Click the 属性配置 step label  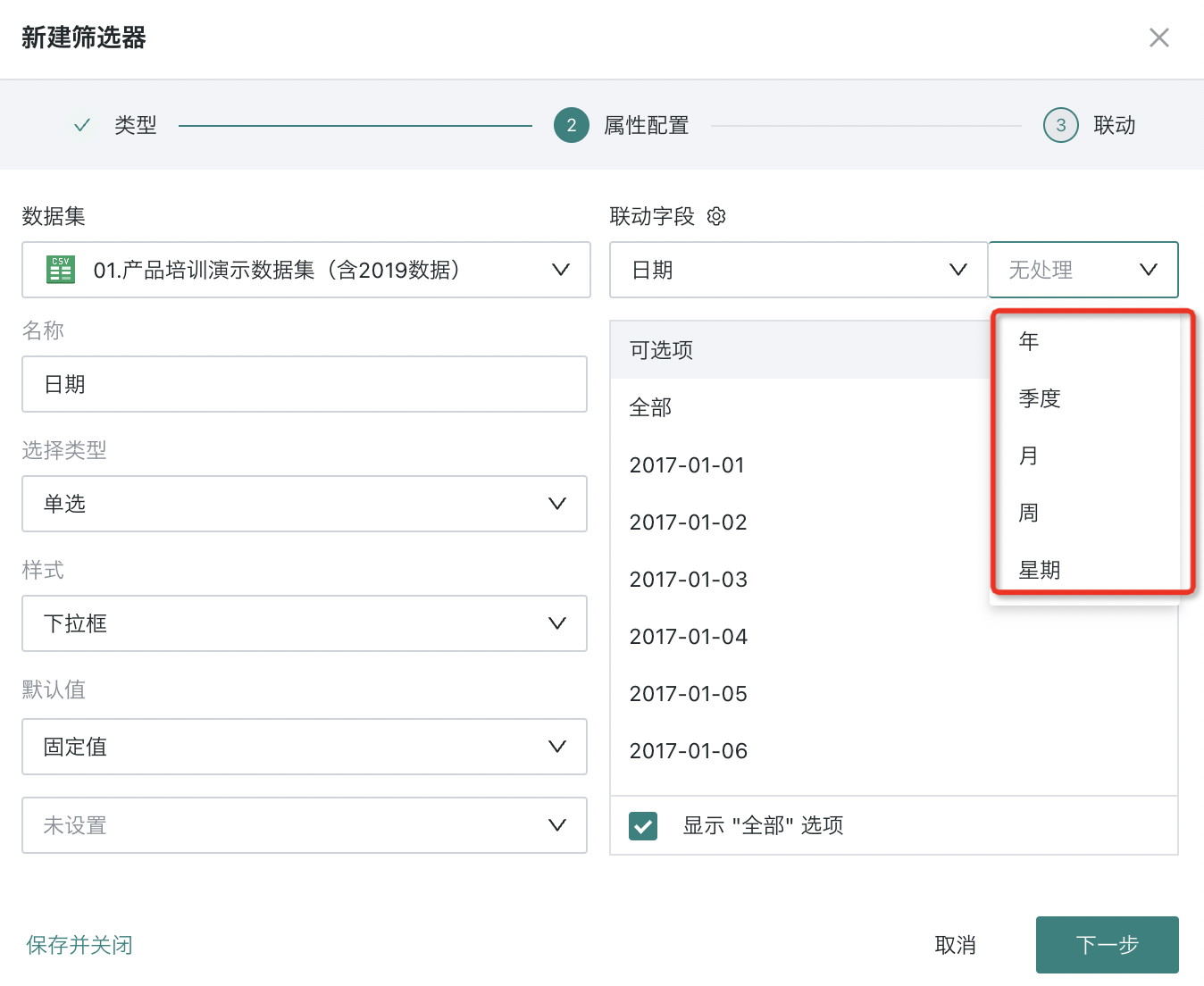647,125
